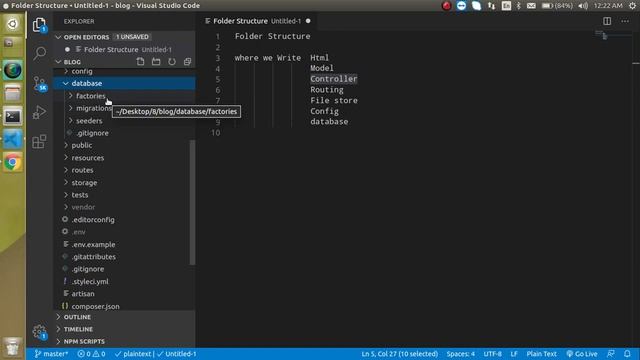Open Folder Structure in Open Editors list
The height and width of the screenshot is (360, 640).
tap(124, 49)
